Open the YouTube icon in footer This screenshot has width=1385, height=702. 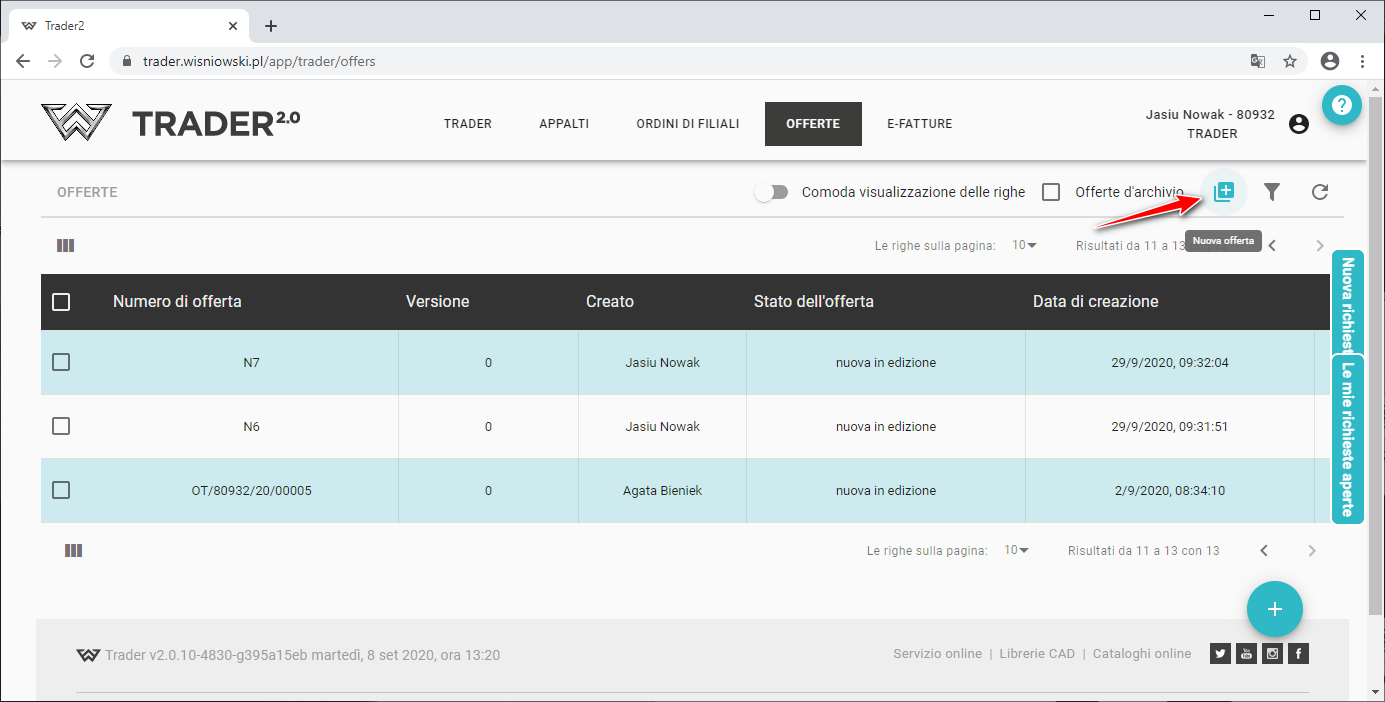(x=1246, y=654)
